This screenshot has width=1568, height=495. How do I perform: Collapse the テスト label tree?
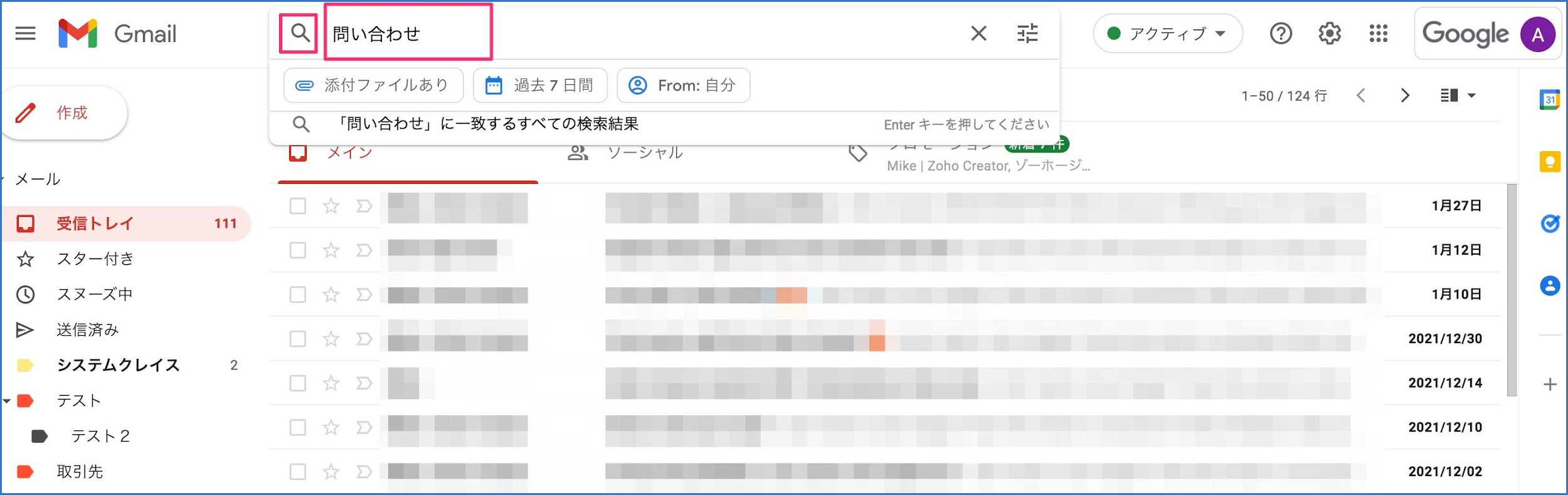7,400
